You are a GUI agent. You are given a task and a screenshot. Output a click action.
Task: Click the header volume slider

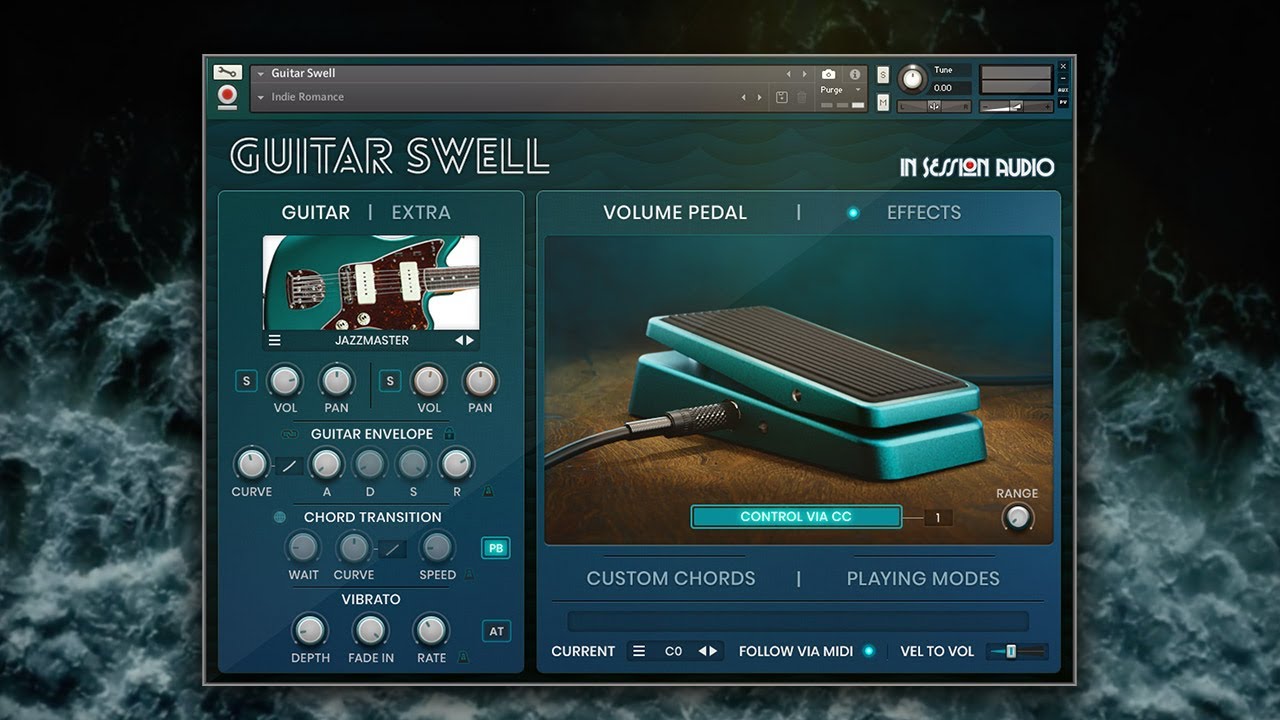point(1016,107)
